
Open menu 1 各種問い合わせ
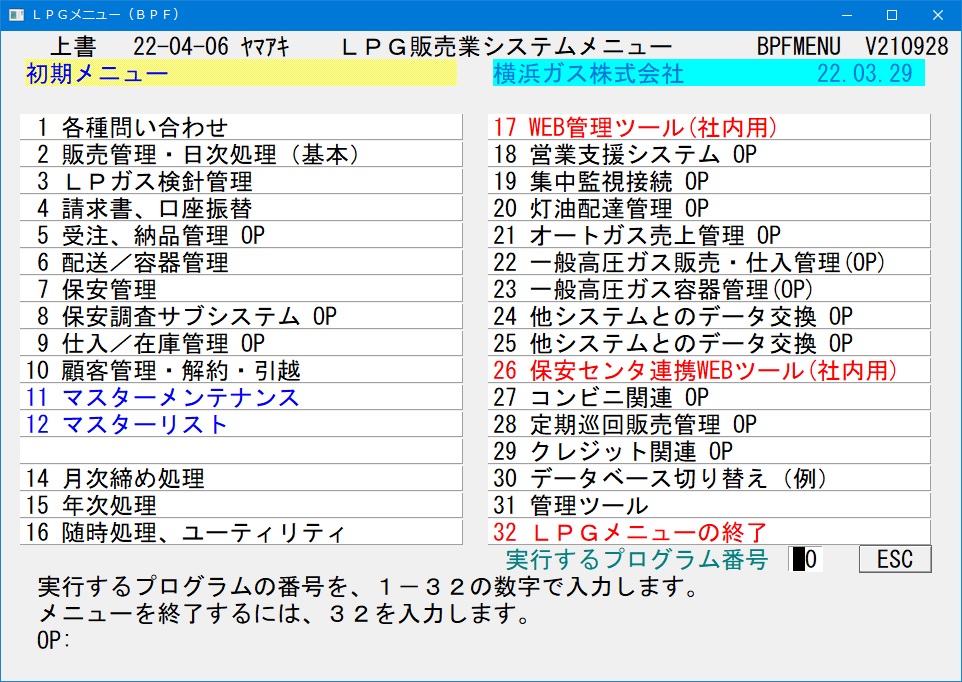(240, 127)
